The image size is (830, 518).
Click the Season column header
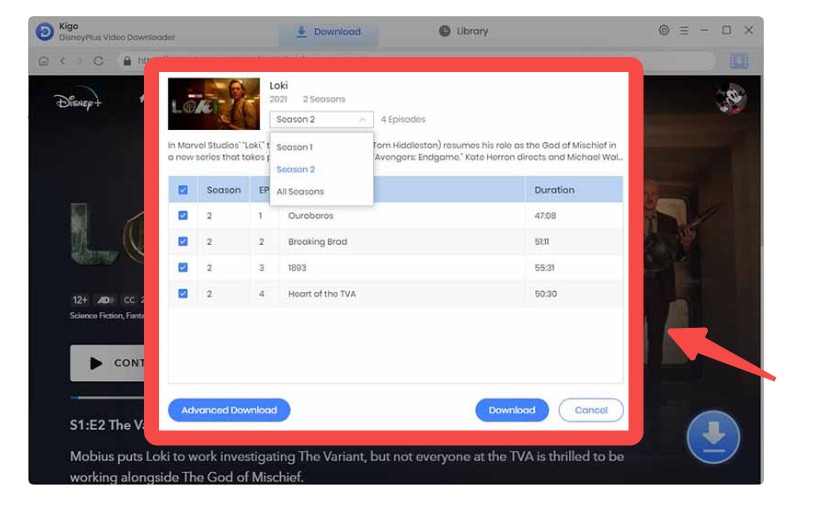click(223, 190)
